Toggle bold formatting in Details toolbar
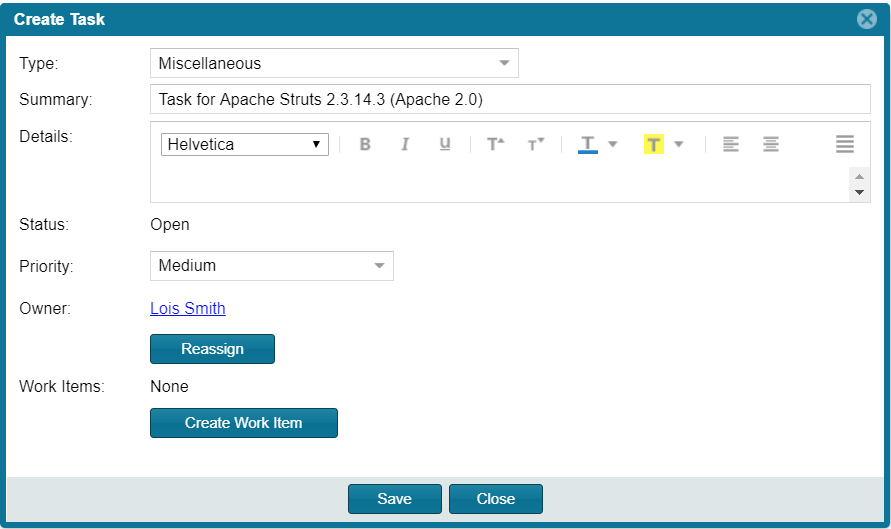The height and width of the screenshot is (529, 891). click(x=365, y=144)
